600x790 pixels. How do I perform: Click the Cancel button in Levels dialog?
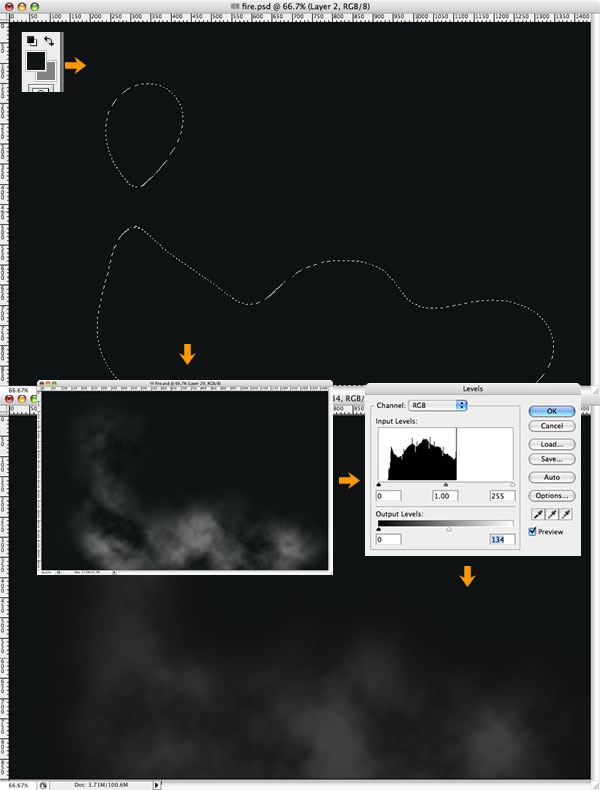pyautogui.click(x=552, y=426)
